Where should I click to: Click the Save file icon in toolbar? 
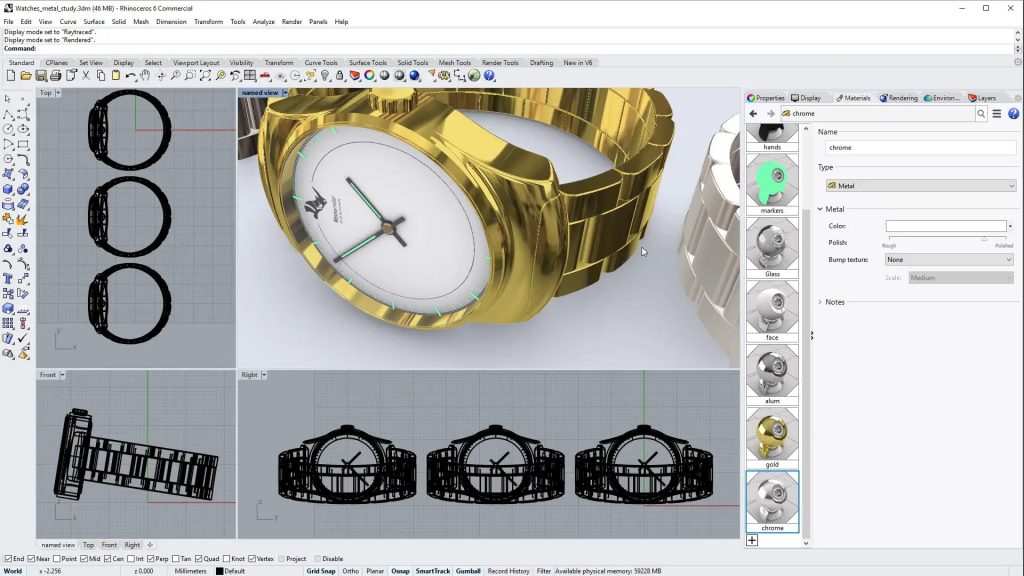click(x=41, y=76)
